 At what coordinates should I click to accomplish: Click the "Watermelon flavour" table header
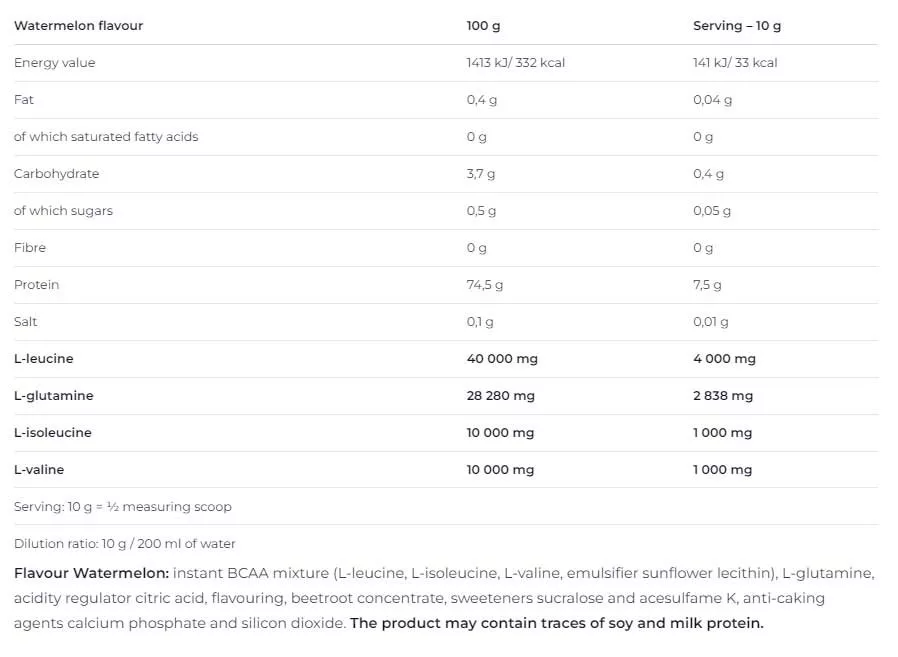(x=78, y=26)
